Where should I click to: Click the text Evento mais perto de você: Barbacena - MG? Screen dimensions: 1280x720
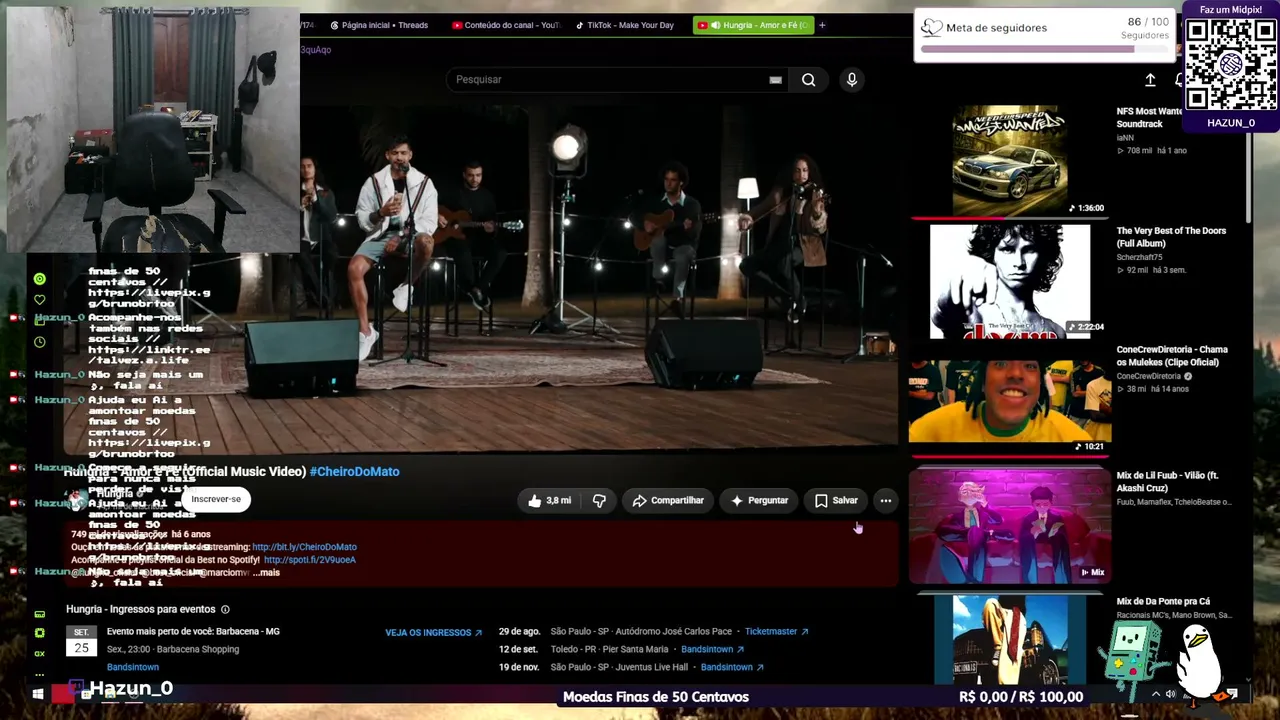[x=193, y=632]
